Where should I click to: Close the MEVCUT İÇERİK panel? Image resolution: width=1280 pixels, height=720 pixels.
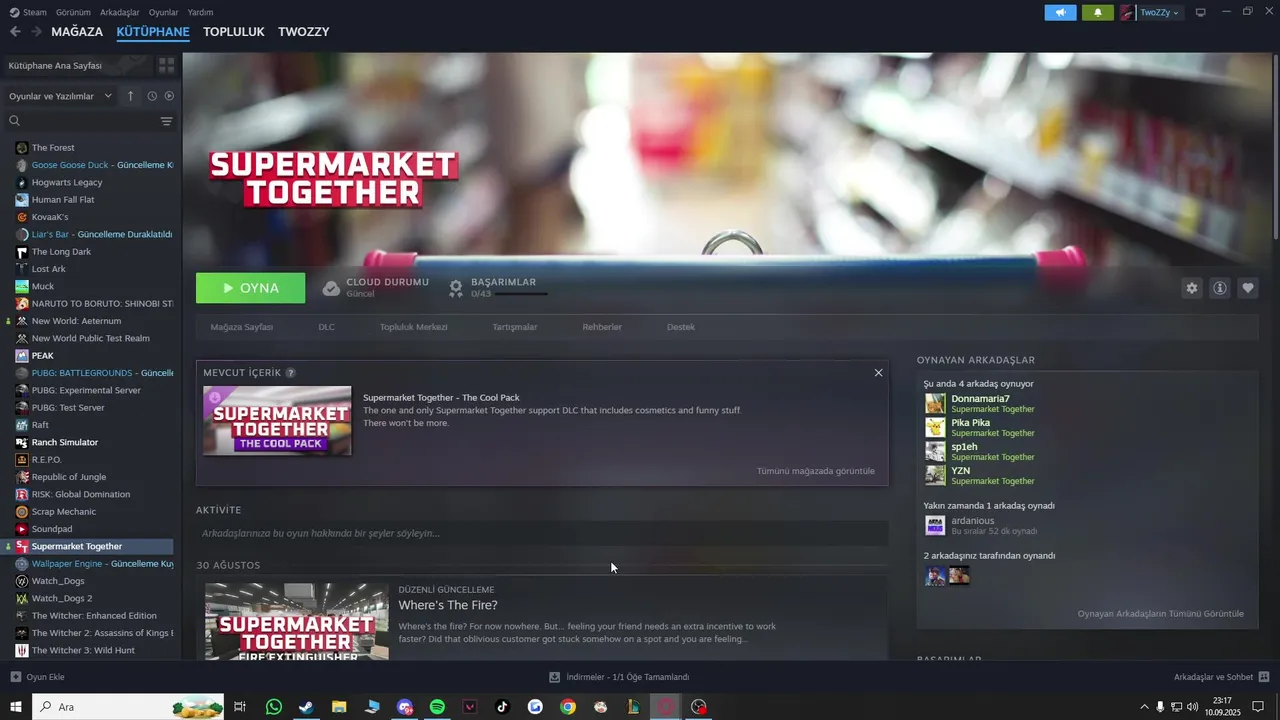click(878, 373)
